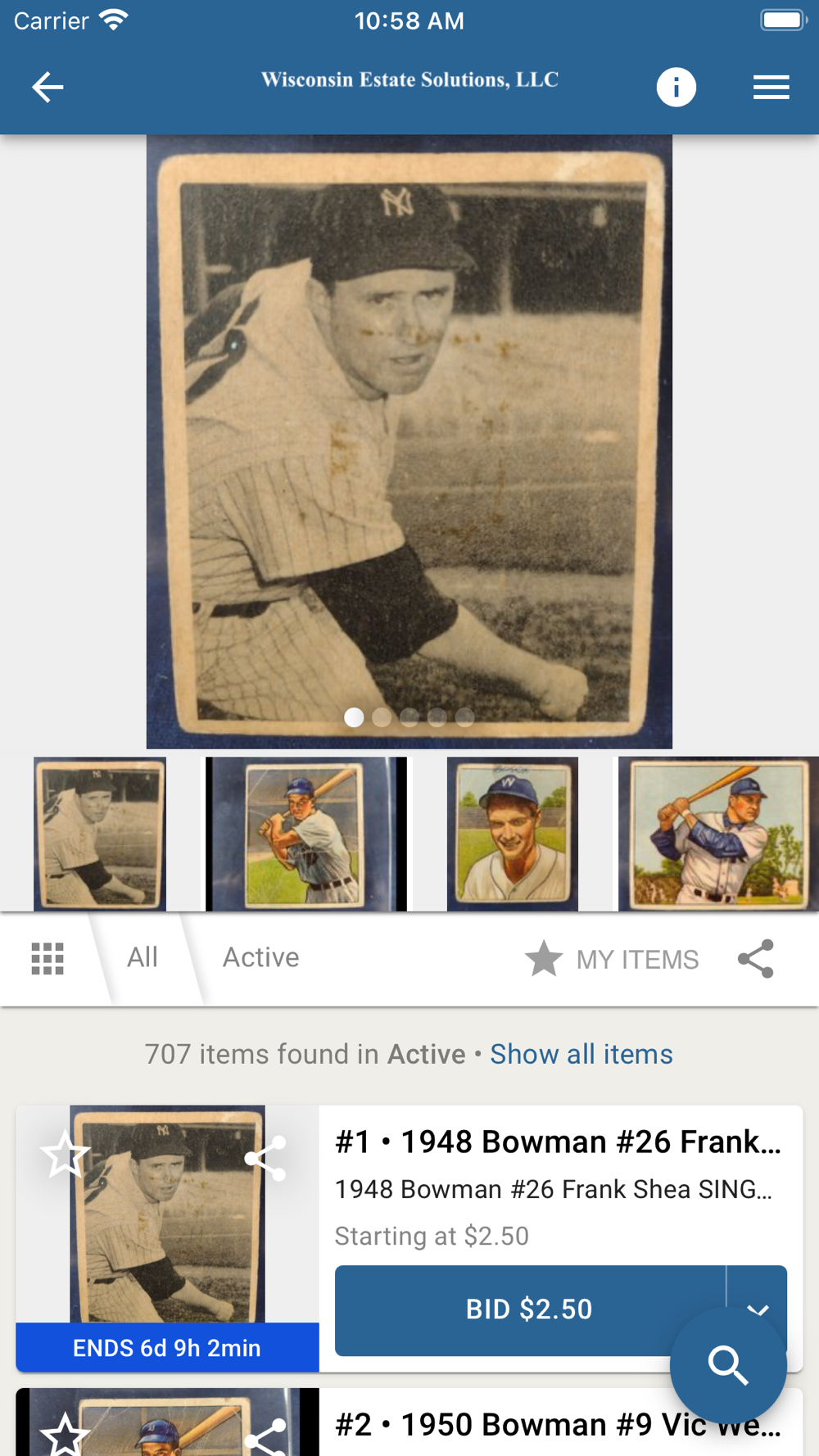The height and width of the screenshot is (1456, 819).
Task: Share item #1 Frank Shea card
Action: coord(265,1158)
